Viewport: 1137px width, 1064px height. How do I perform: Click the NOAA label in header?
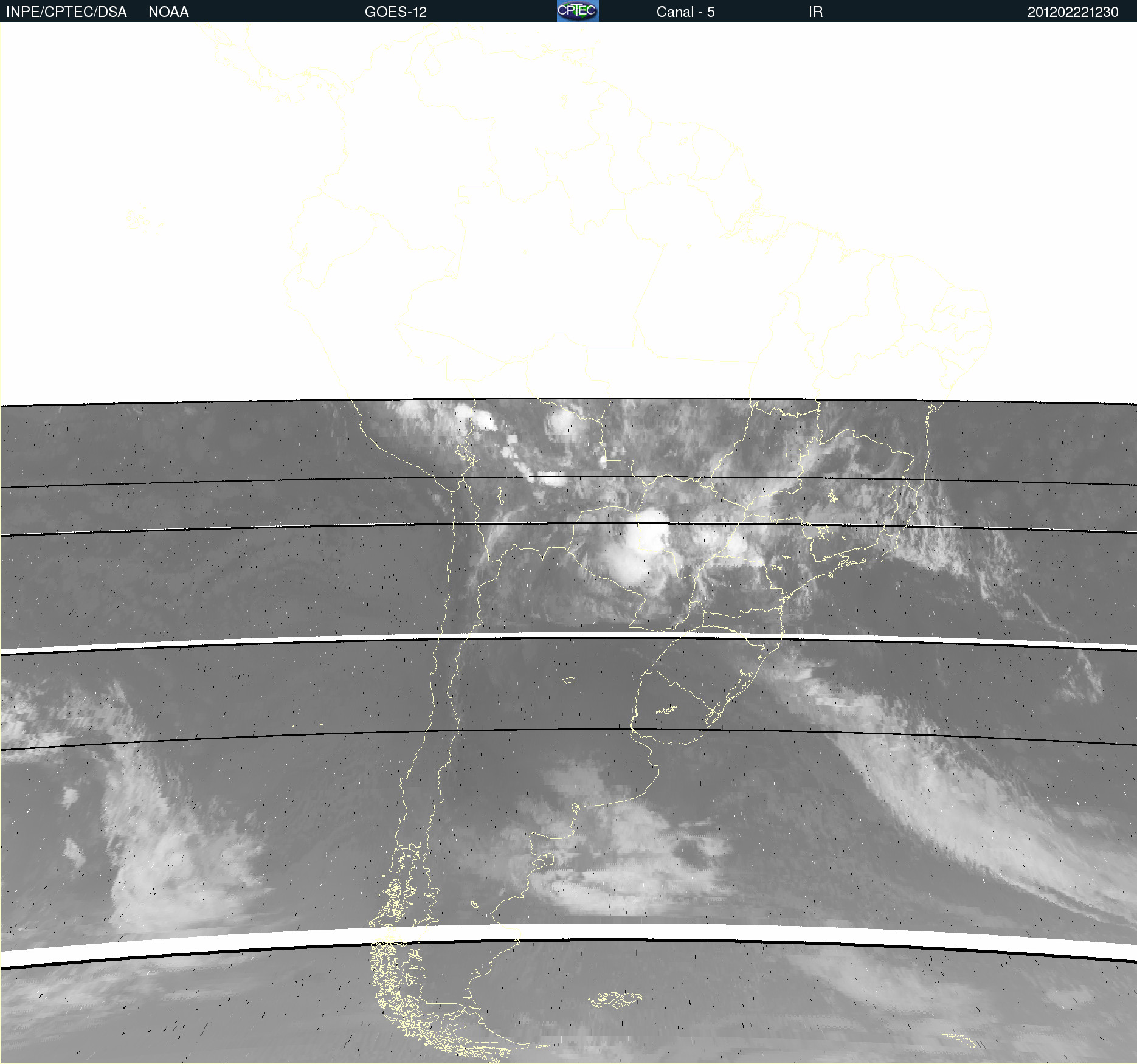click(168, 12)
